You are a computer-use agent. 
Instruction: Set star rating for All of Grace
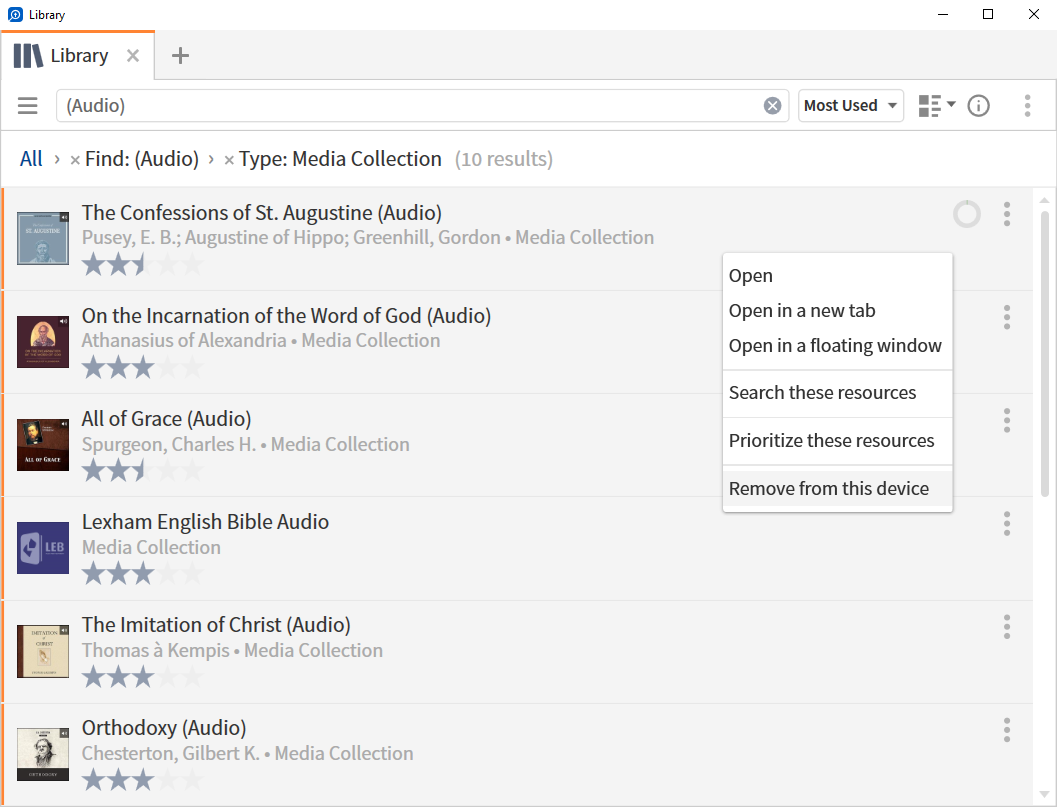(x=142, y=471)
